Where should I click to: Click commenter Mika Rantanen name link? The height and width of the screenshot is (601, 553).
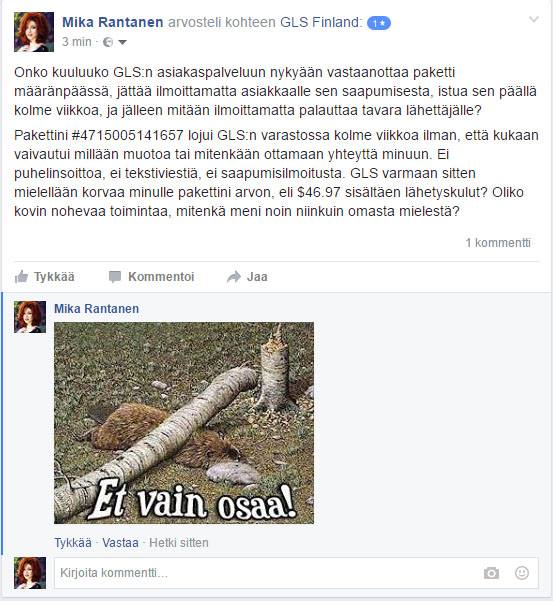[97, 309]
